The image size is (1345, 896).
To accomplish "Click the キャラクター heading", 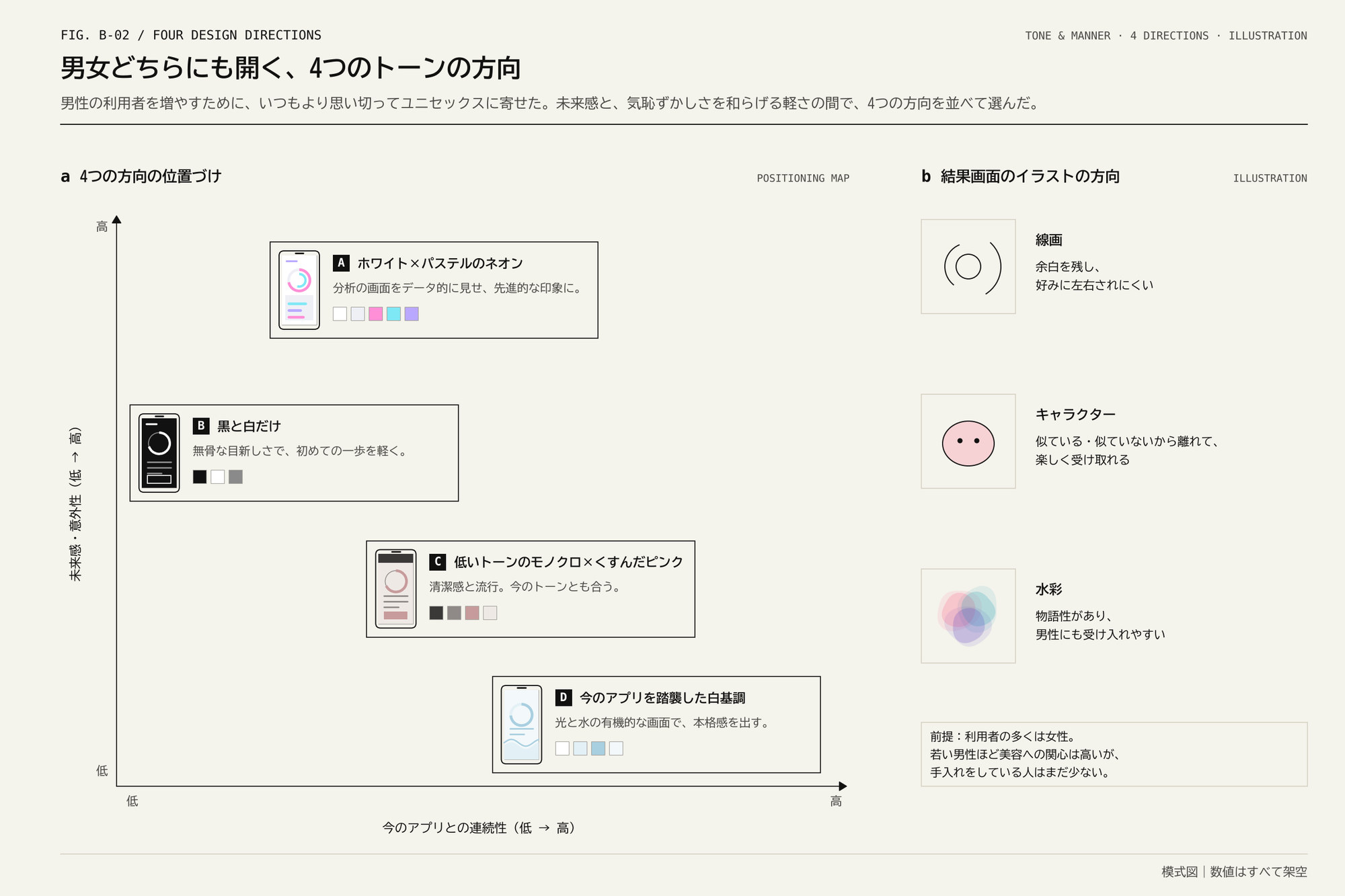I will (1075, 415).
